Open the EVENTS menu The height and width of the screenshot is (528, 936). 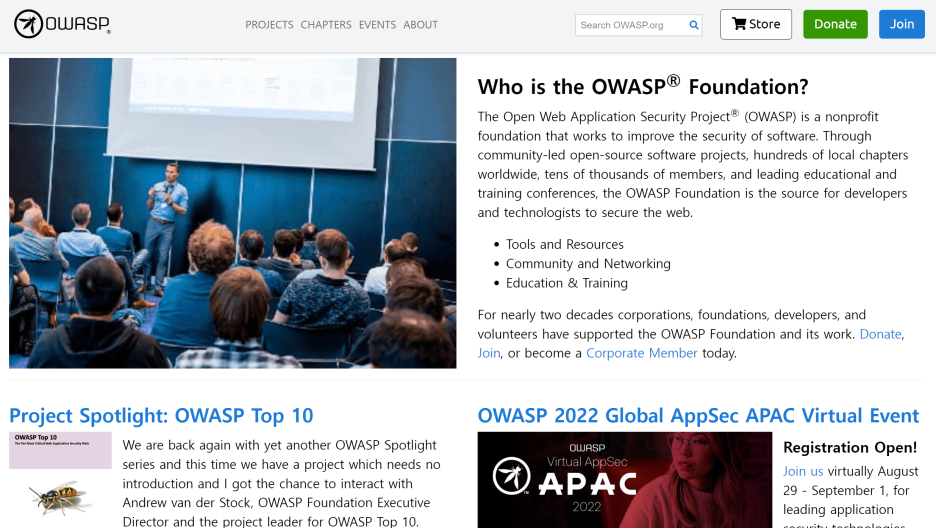pos(377,24)
